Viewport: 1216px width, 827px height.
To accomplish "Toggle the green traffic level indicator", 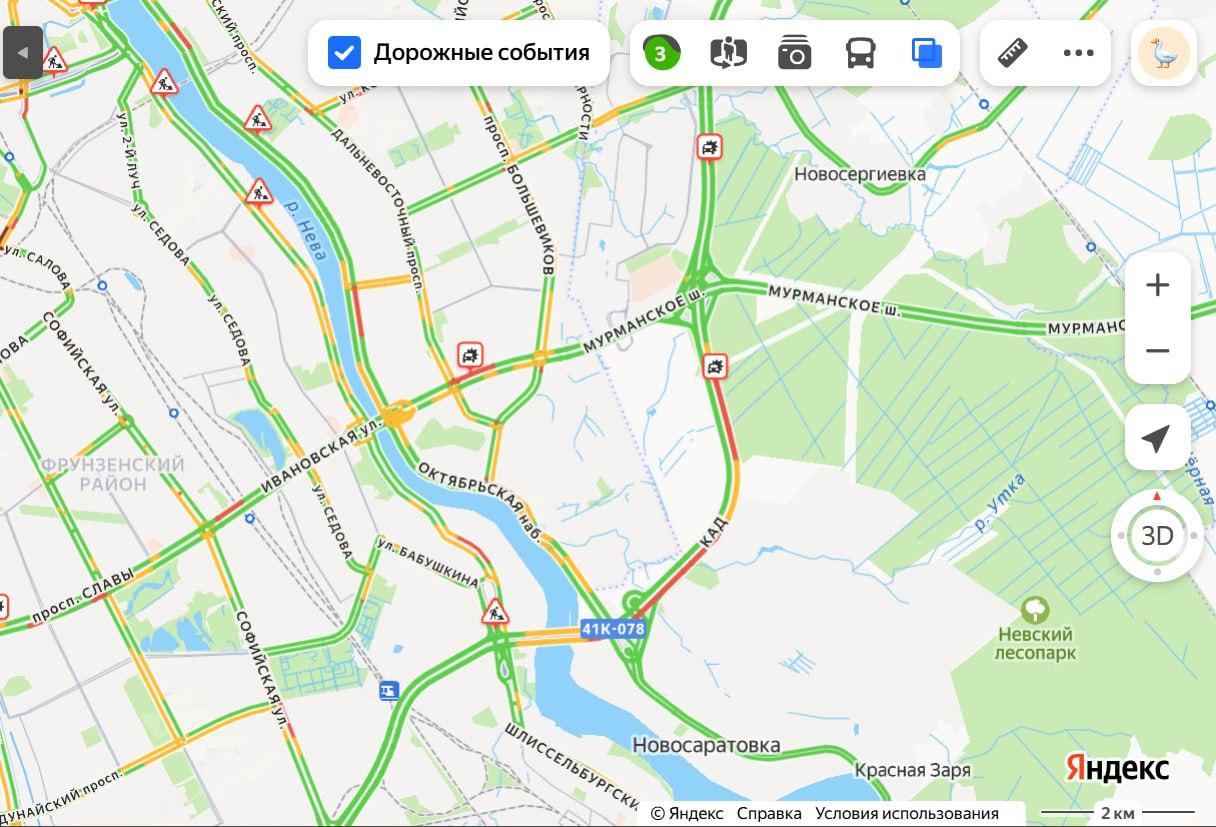I will pyautogui.click(x=660, y=53).
